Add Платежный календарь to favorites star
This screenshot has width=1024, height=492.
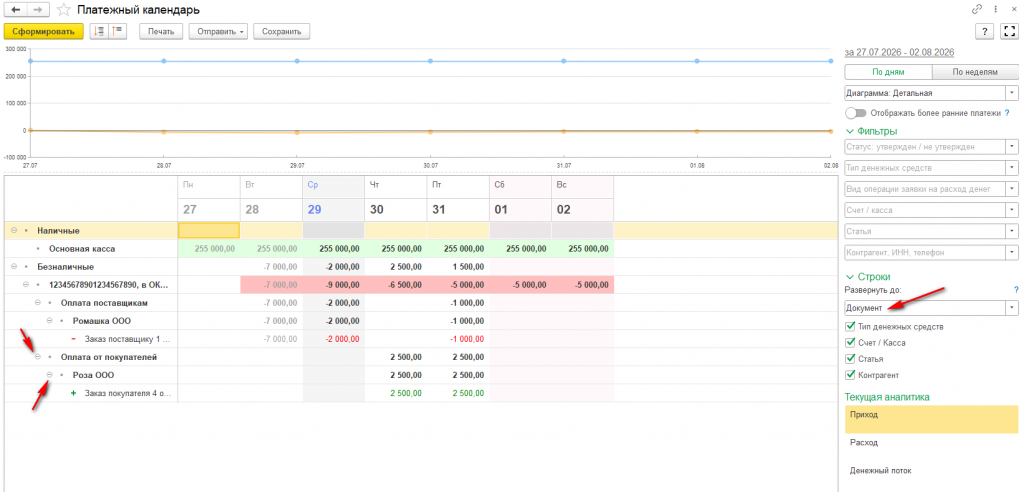(x=63, y=10)
